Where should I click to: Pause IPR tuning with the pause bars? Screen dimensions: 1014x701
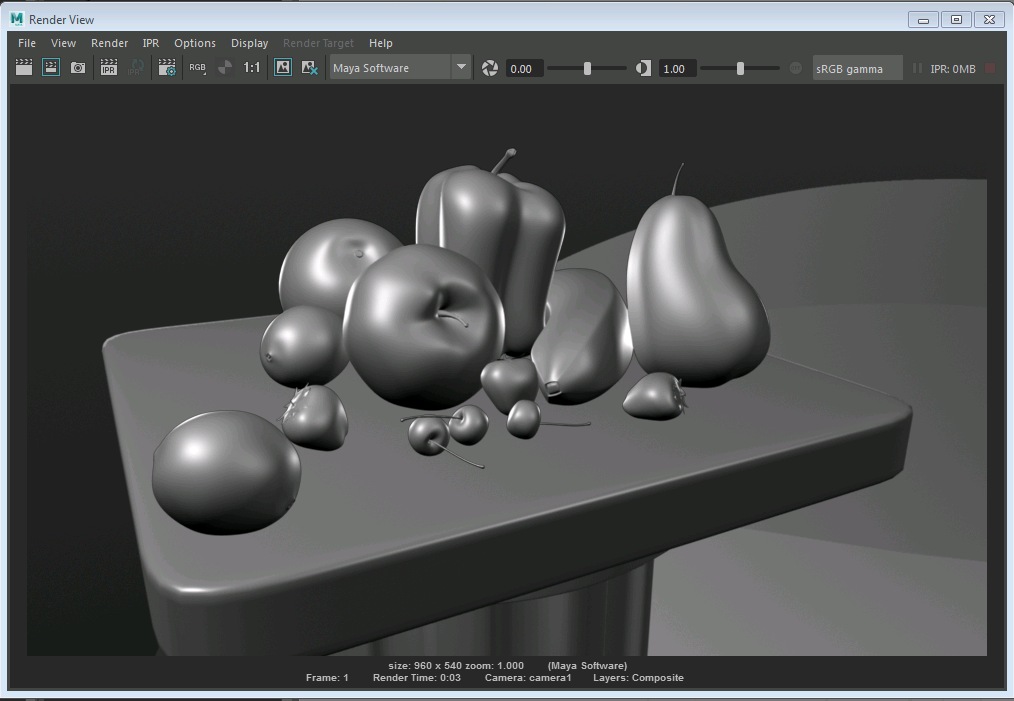917,68
